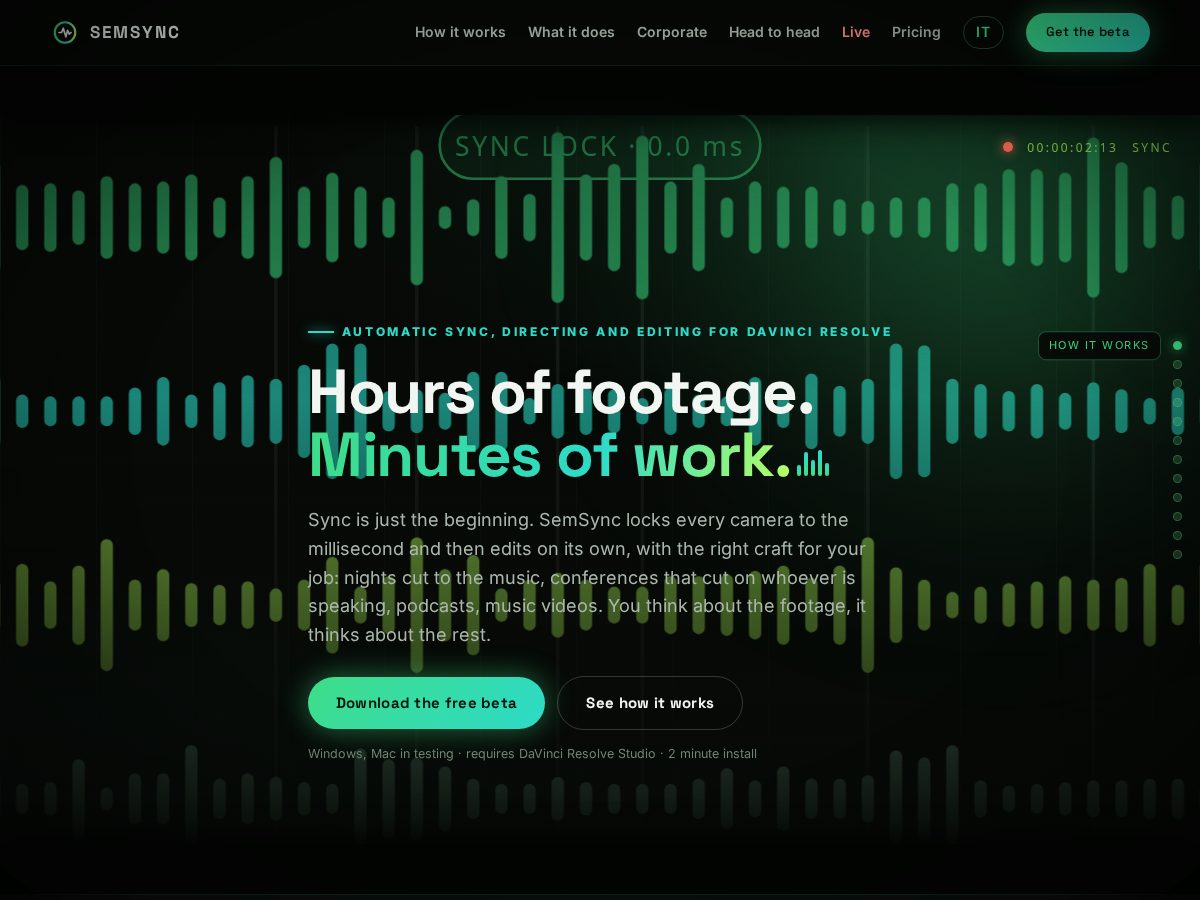1200x900 pixels.
Task: Open the Live nav link
Action: (856, 32)
